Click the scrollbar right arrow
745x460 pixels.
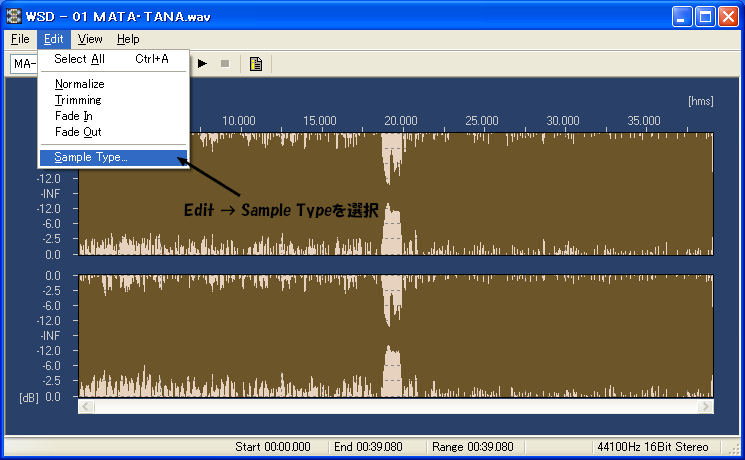[x=706, y=406]
